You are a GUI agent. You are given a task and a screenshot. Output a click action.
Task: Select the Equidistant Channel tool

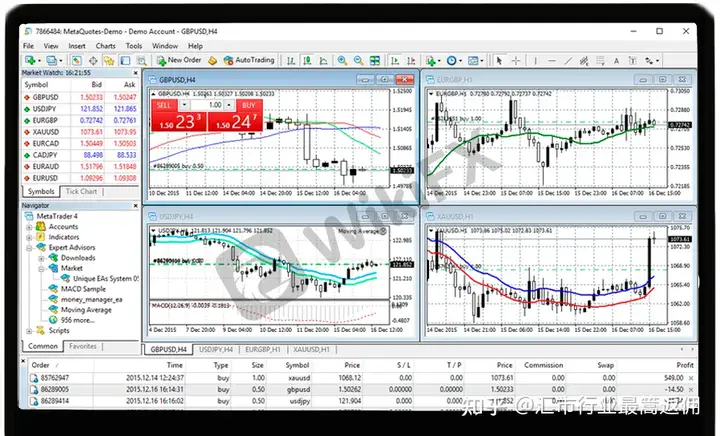point(584,61)
